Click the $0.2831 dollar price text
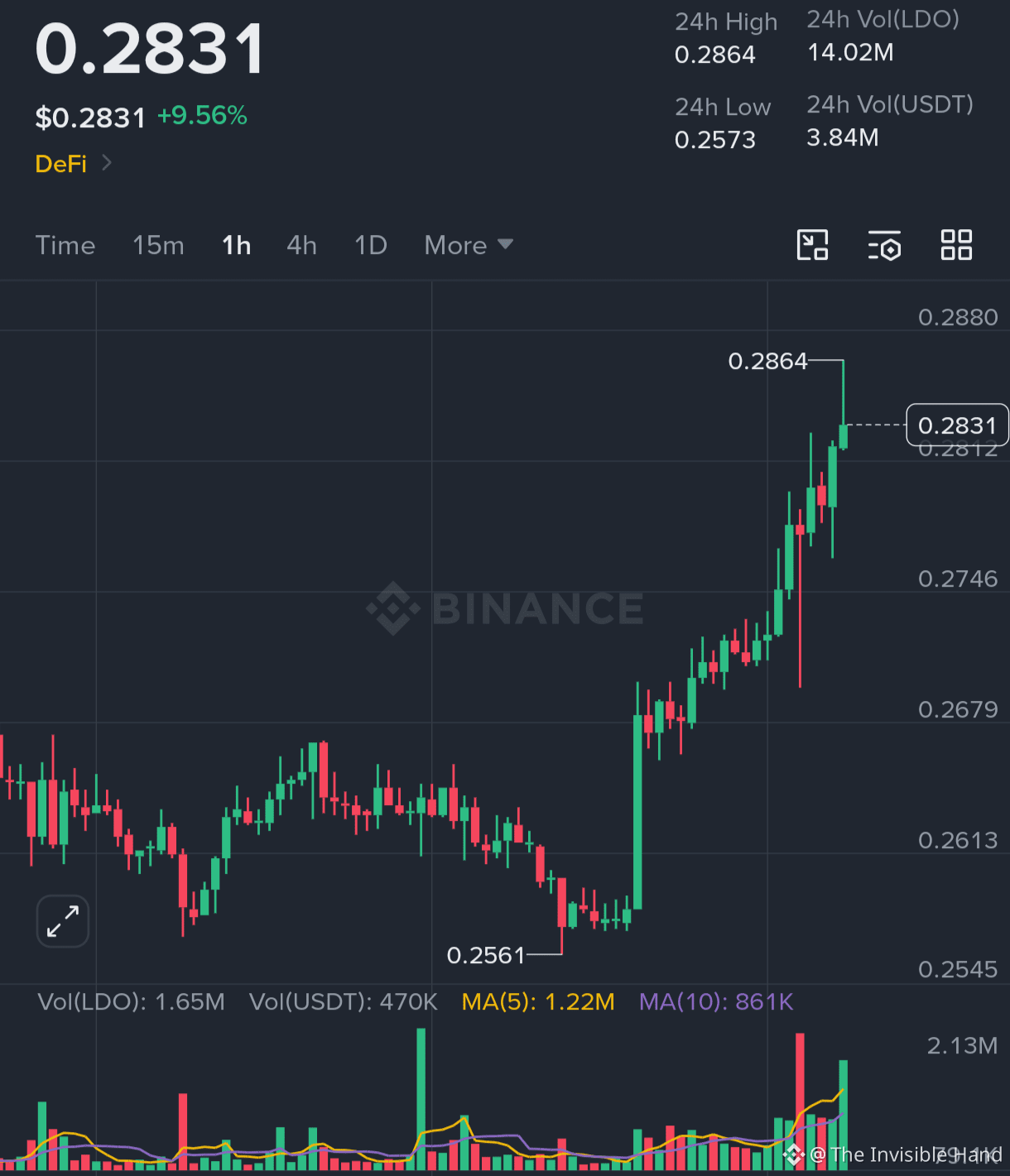 (x=90, y=118)
